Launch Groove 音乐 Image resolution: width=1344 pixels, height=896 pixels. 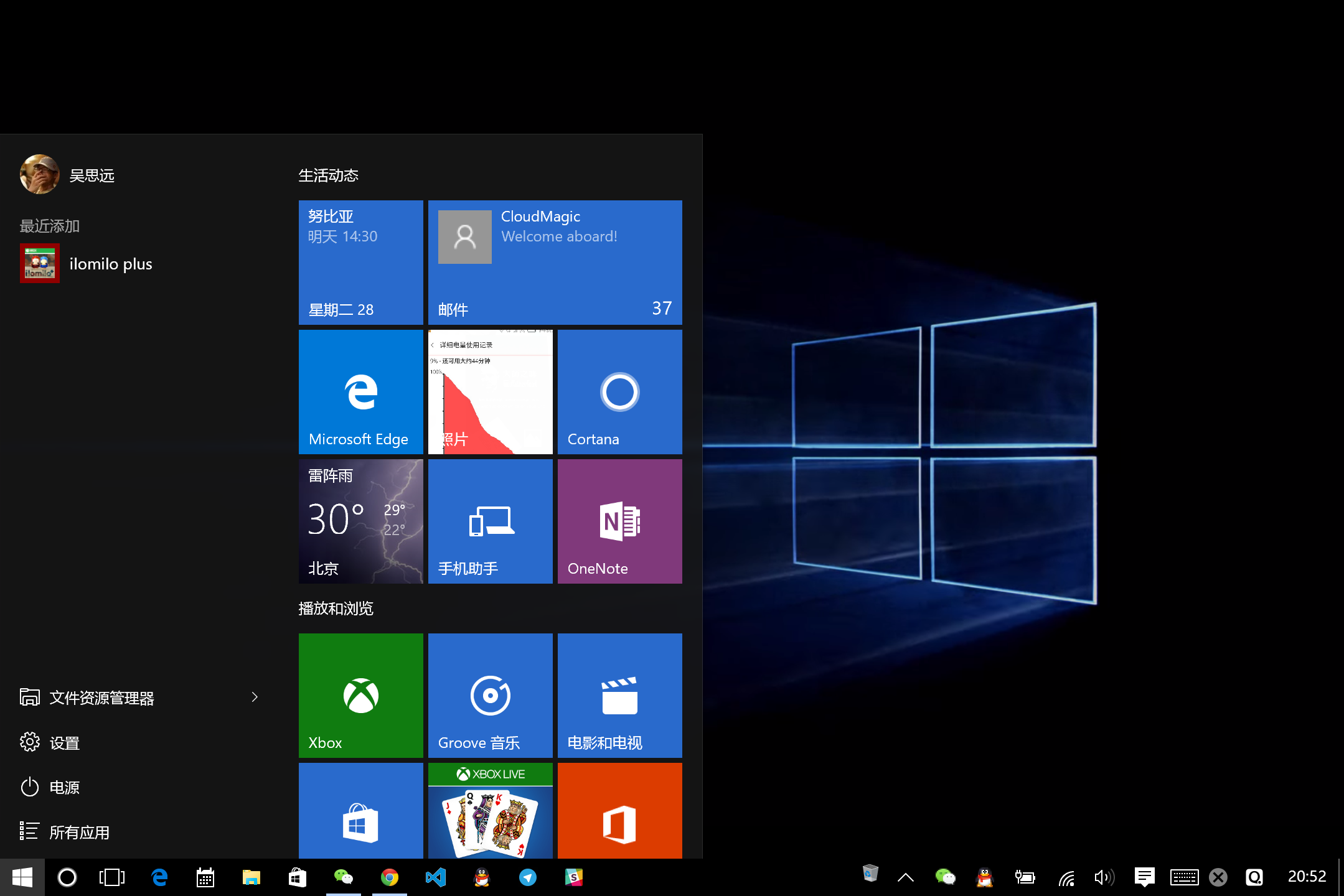tap(489, 695)
